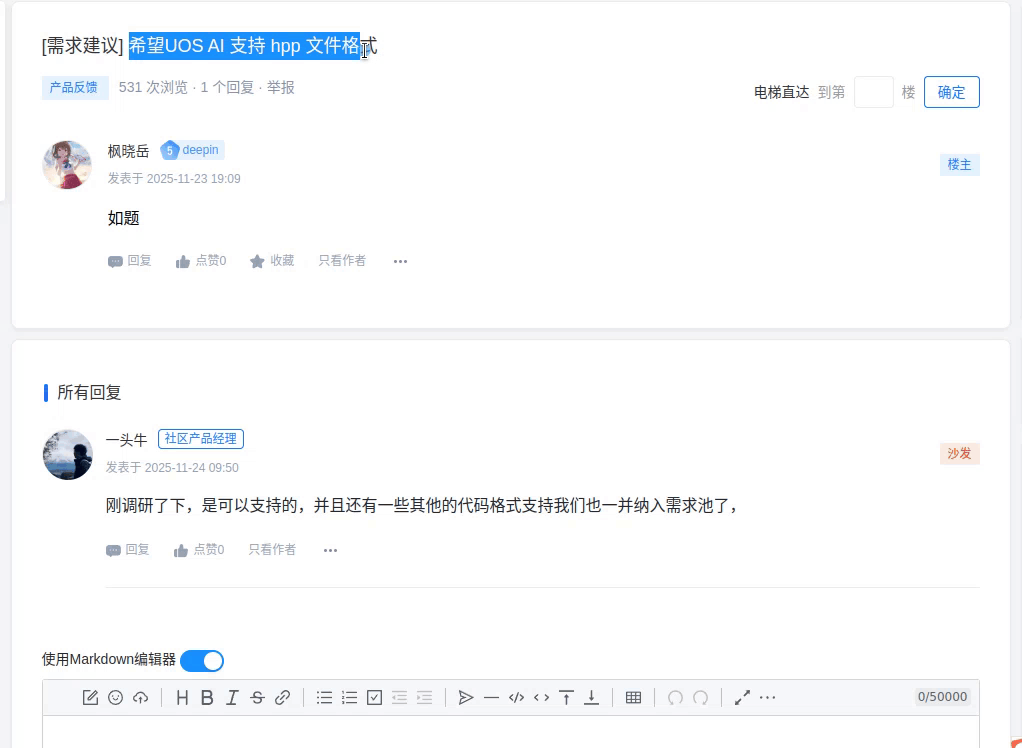
Task: Click 收藏 to favorite the post
Action: pos(272,261)
